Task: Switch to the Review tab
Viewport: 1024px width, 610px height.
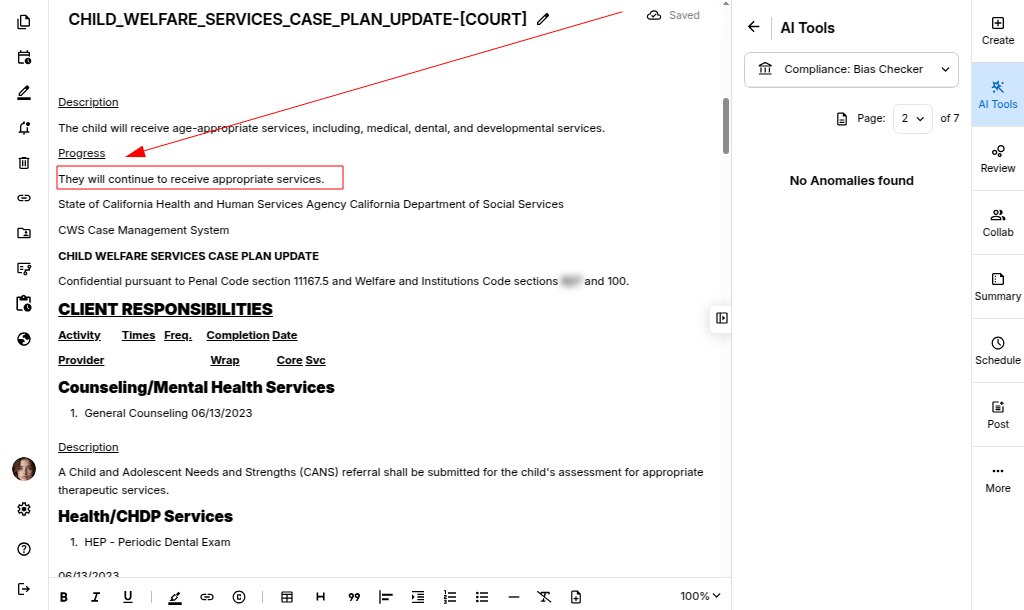Action: pyautogui.click(x=997, y=159)
